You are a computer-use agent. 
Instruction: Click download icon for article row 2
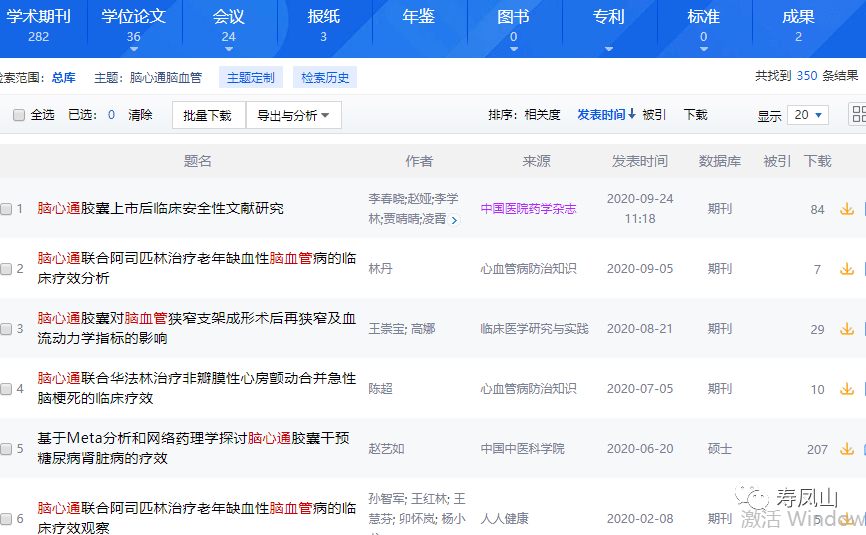click(846, 269)
